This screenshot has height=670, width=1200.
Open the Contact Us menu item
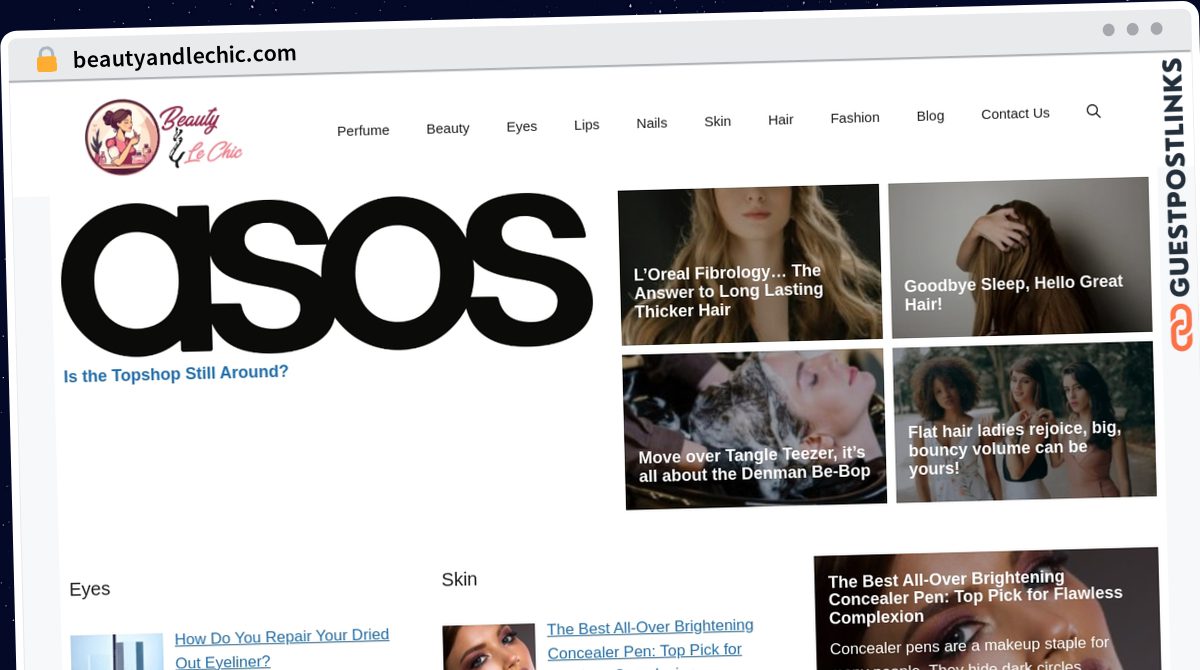click(1015, 113)
